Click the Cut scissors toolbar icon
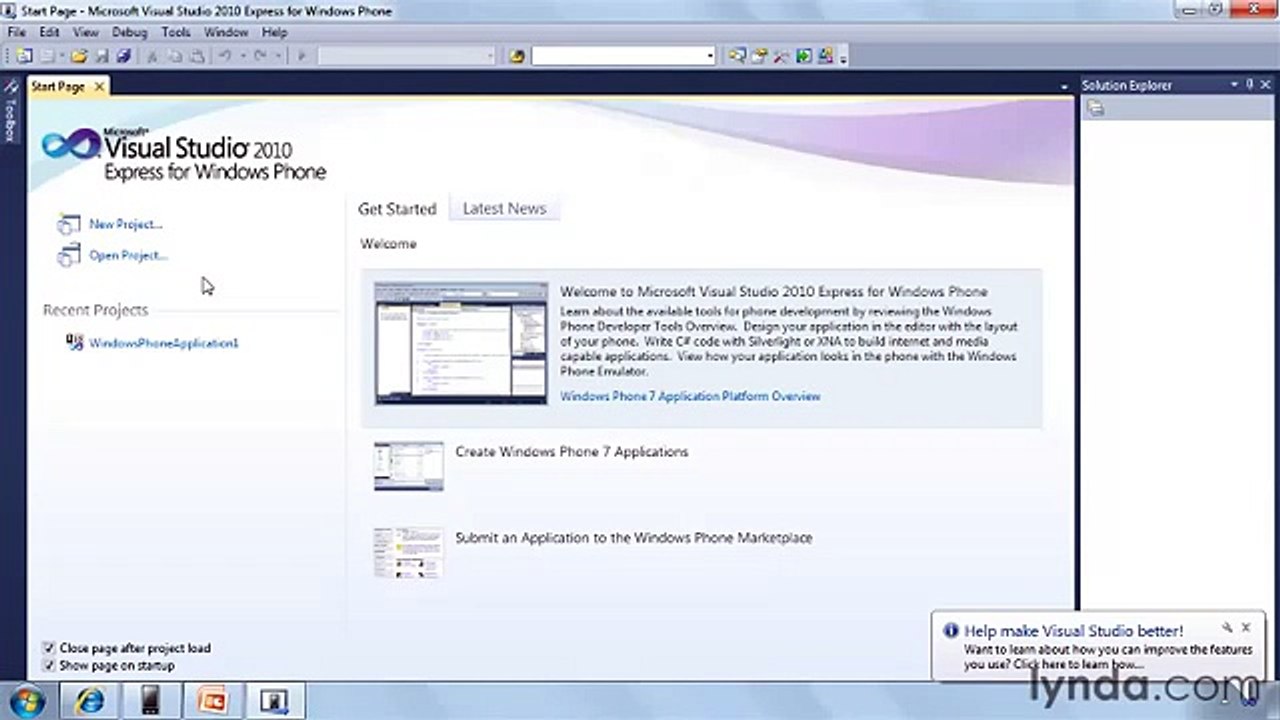This screenshot has width=1280, height=720. pyautogui.click(x=152, y=56)
